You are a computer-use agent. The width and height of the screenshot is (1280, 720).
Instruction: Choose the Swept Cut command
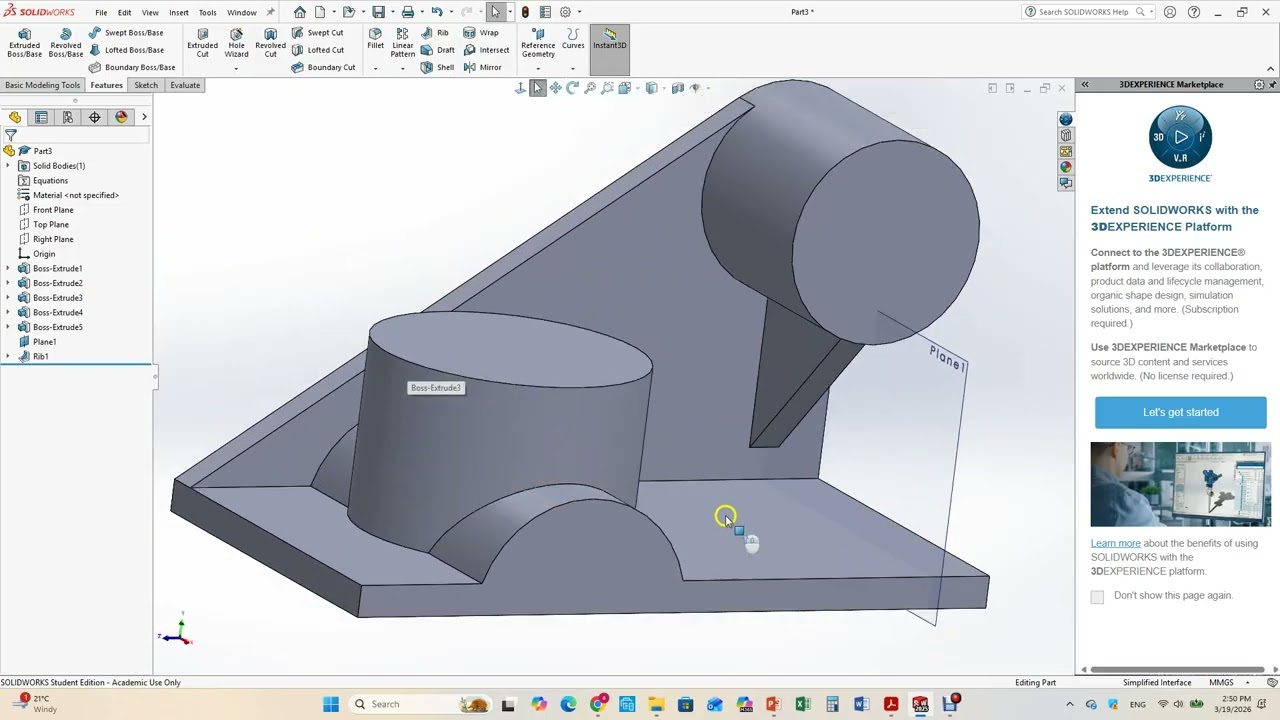pos(318,33)
